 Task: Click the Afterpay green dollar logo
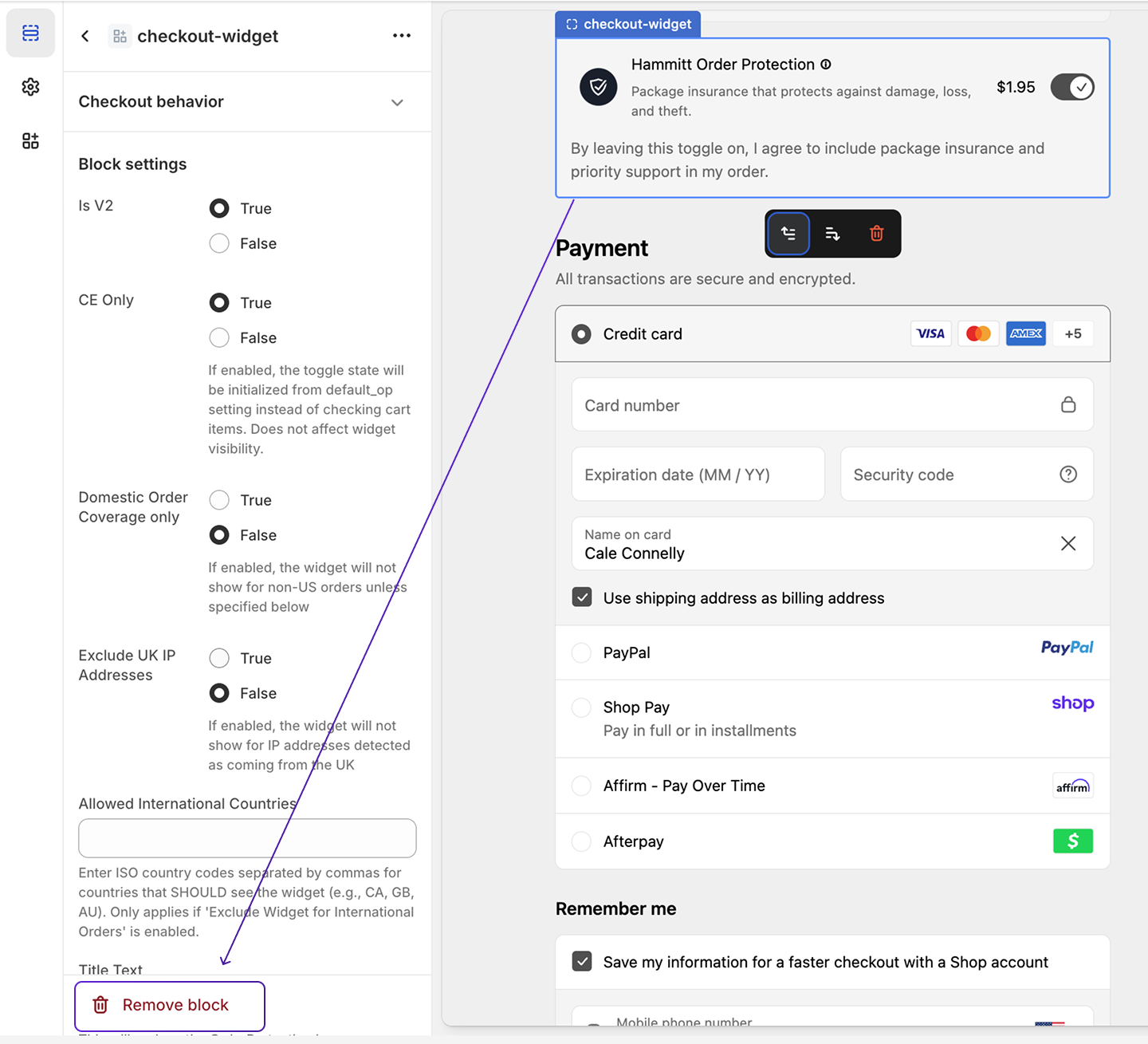coord(1073,841)
